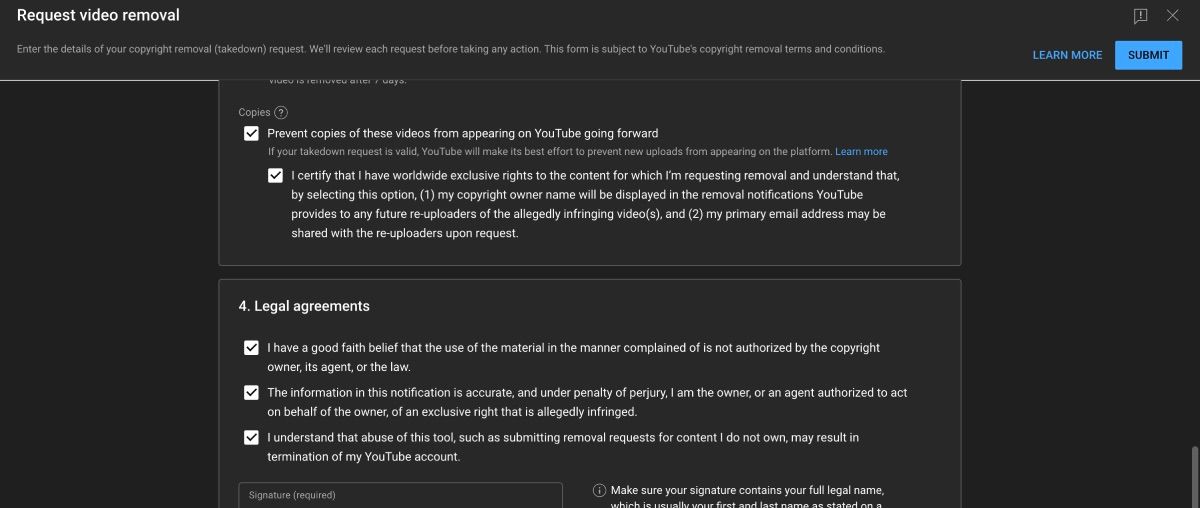Click the info icon beside signature guidance

599,490
